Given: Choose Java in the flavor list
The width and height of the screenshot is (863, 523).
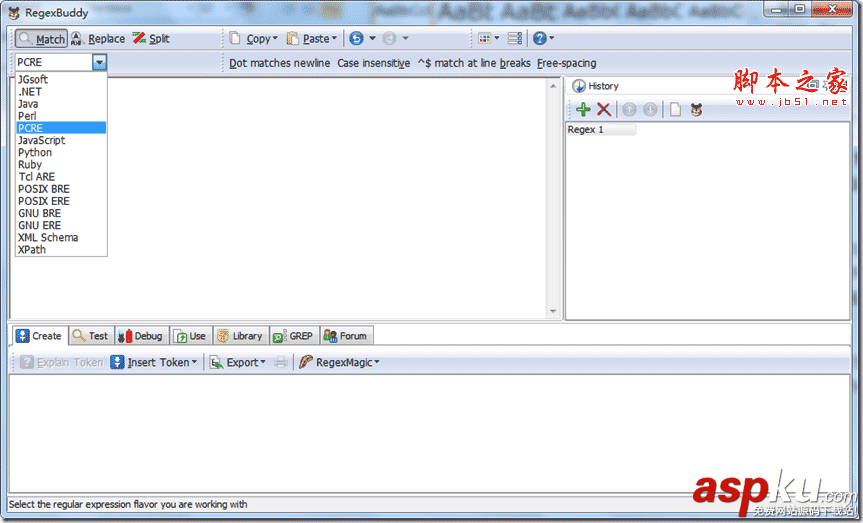Looking at the screenshot, I should coord(61,104).
